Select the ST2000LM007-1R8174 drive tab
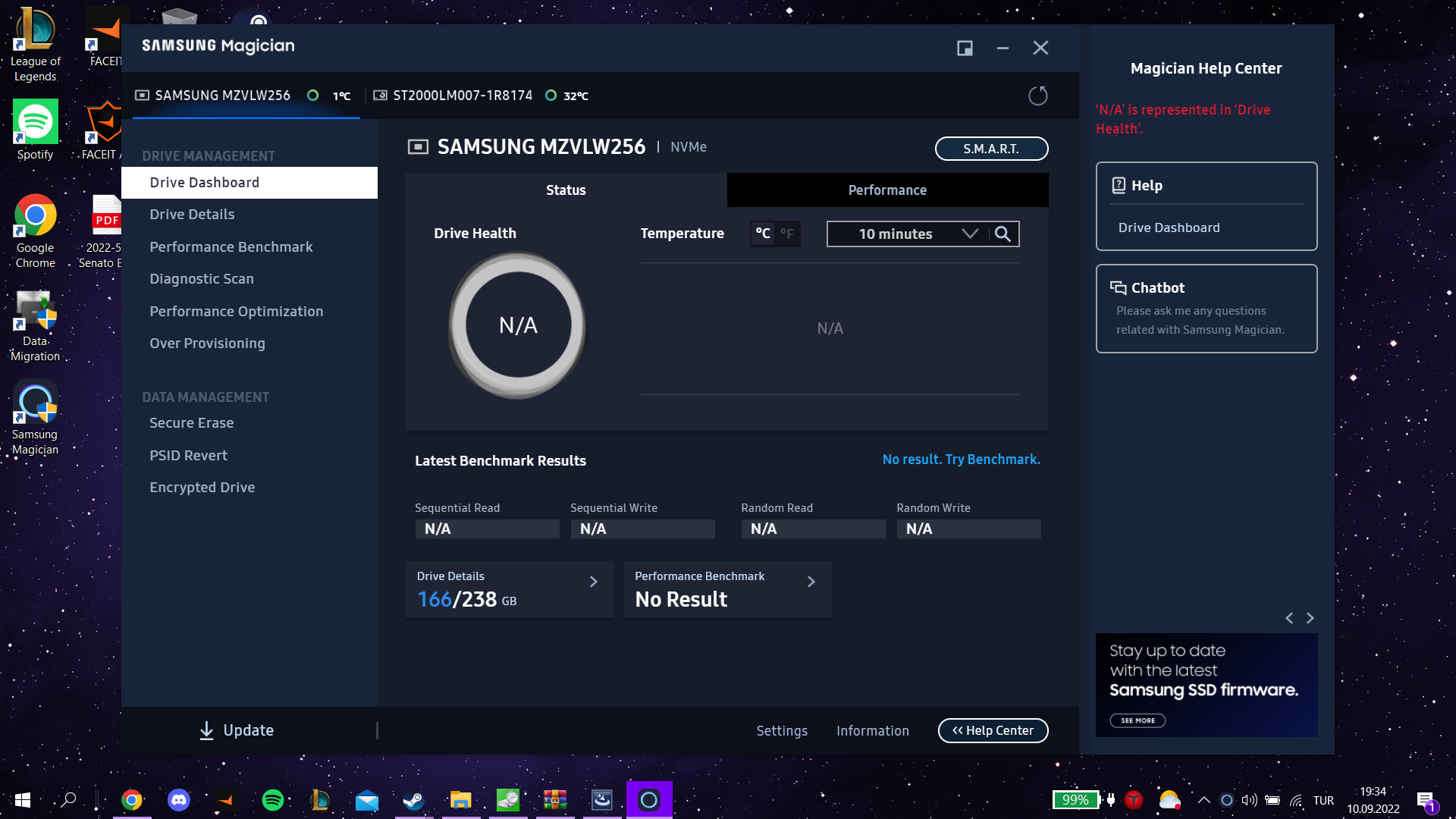The image size is (1456, 819). pos(463,96)
